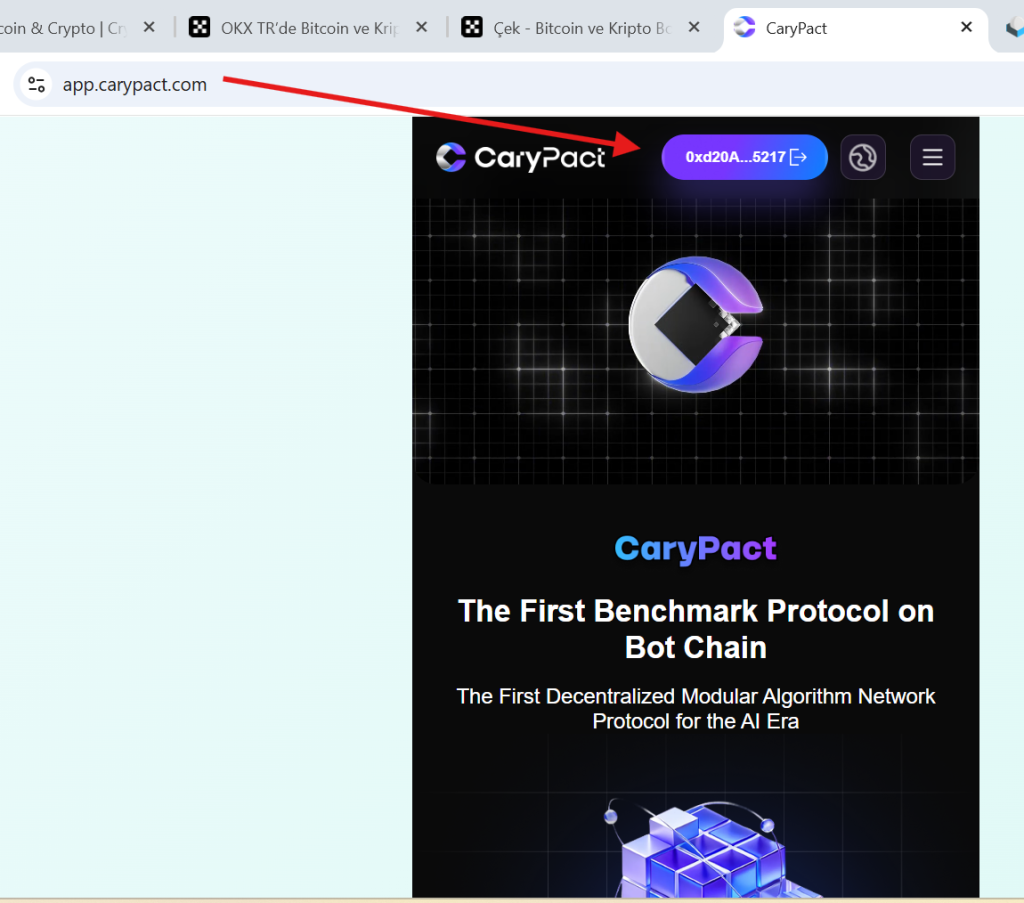Close the CaryPact tab
Screen dimensions: 1024x903
click(967, 27)
